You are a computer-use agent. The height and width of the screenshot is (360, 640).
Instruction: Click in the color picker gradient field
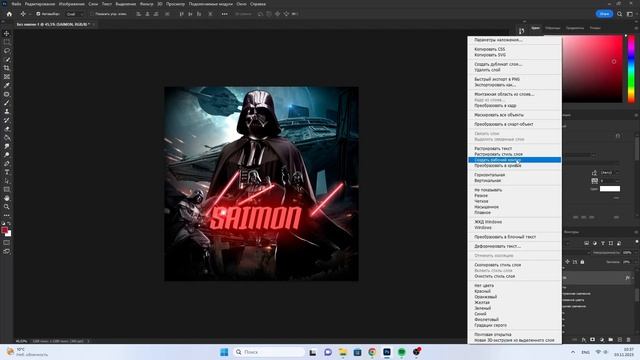point(593,69)
